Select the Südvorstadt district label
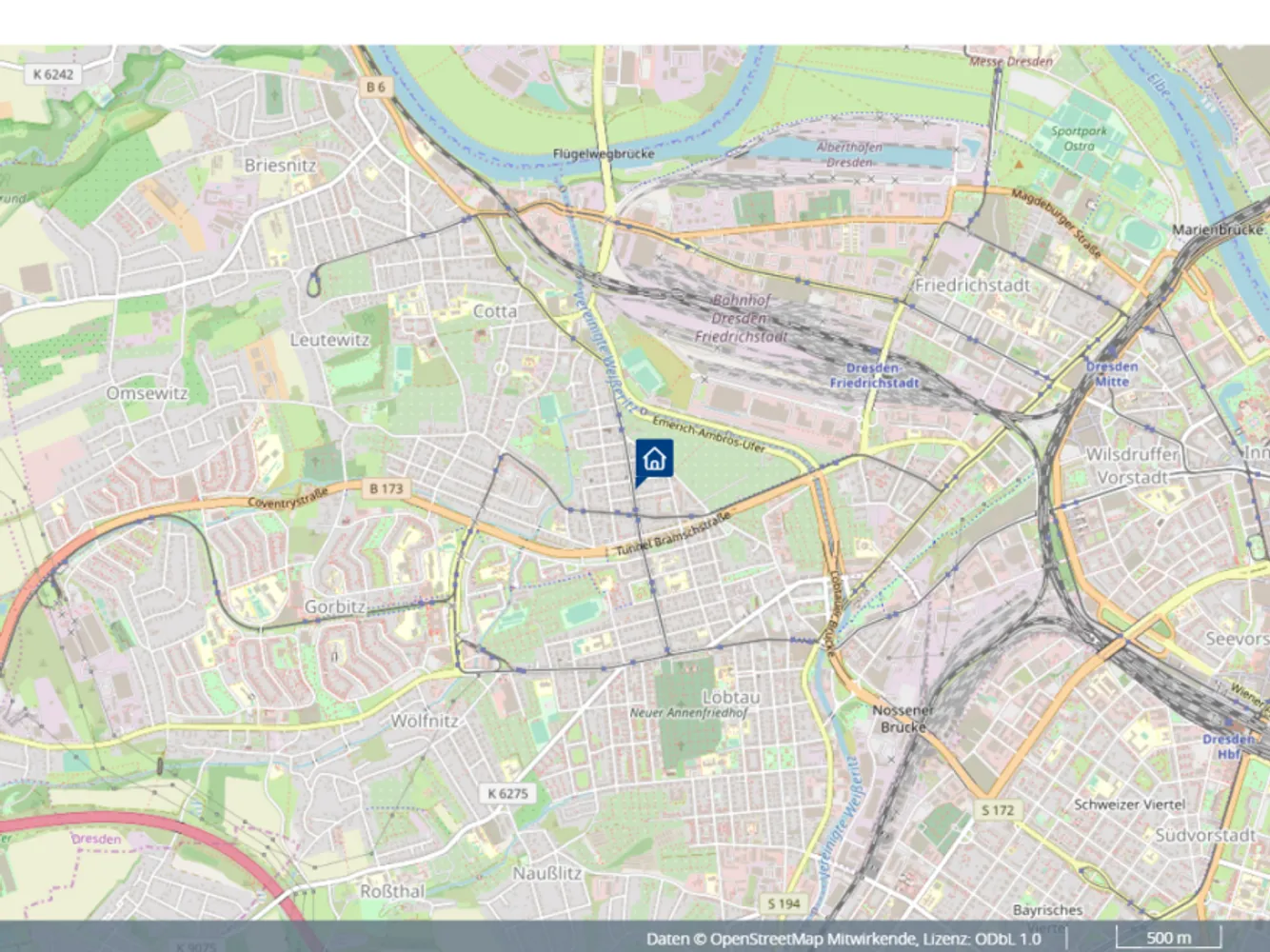The image size is (1270, 952). click(1204, 835)
